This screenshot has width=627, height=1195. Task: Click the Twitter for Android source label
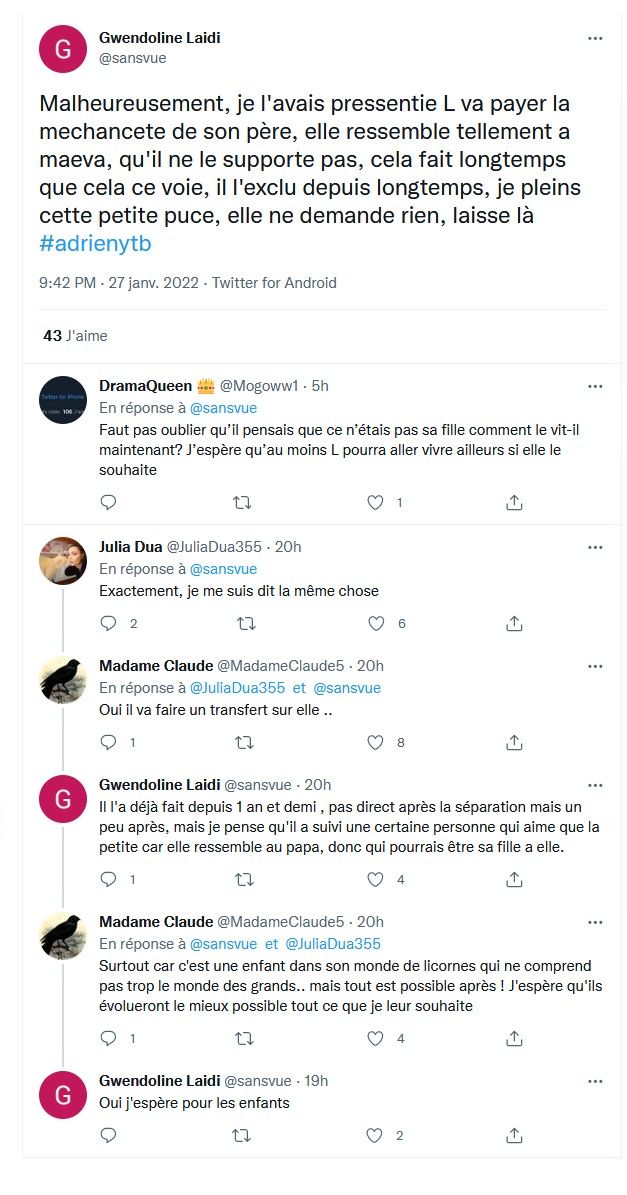click(274, 283)
